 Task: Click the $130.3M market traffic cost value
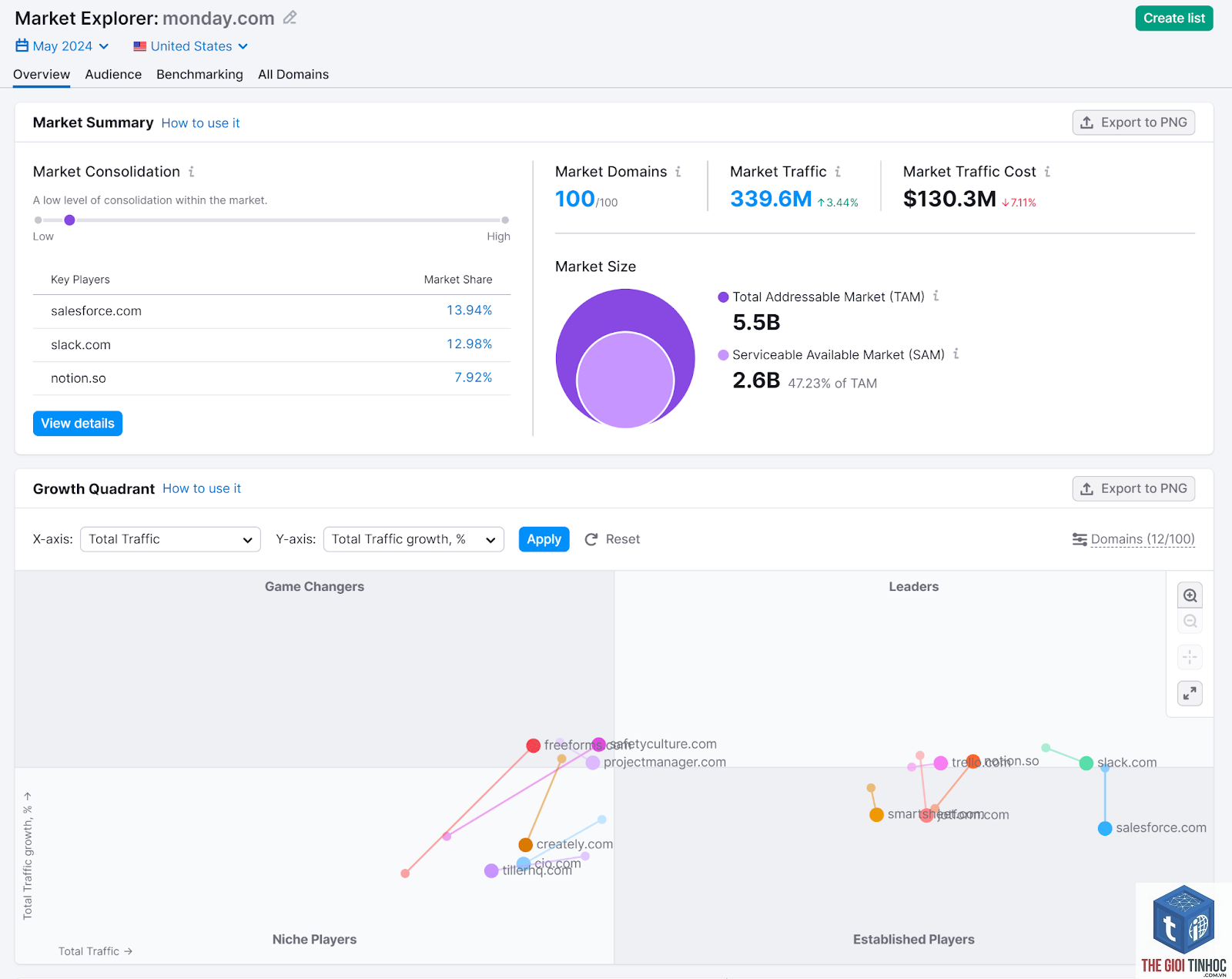tap(949, 199)
